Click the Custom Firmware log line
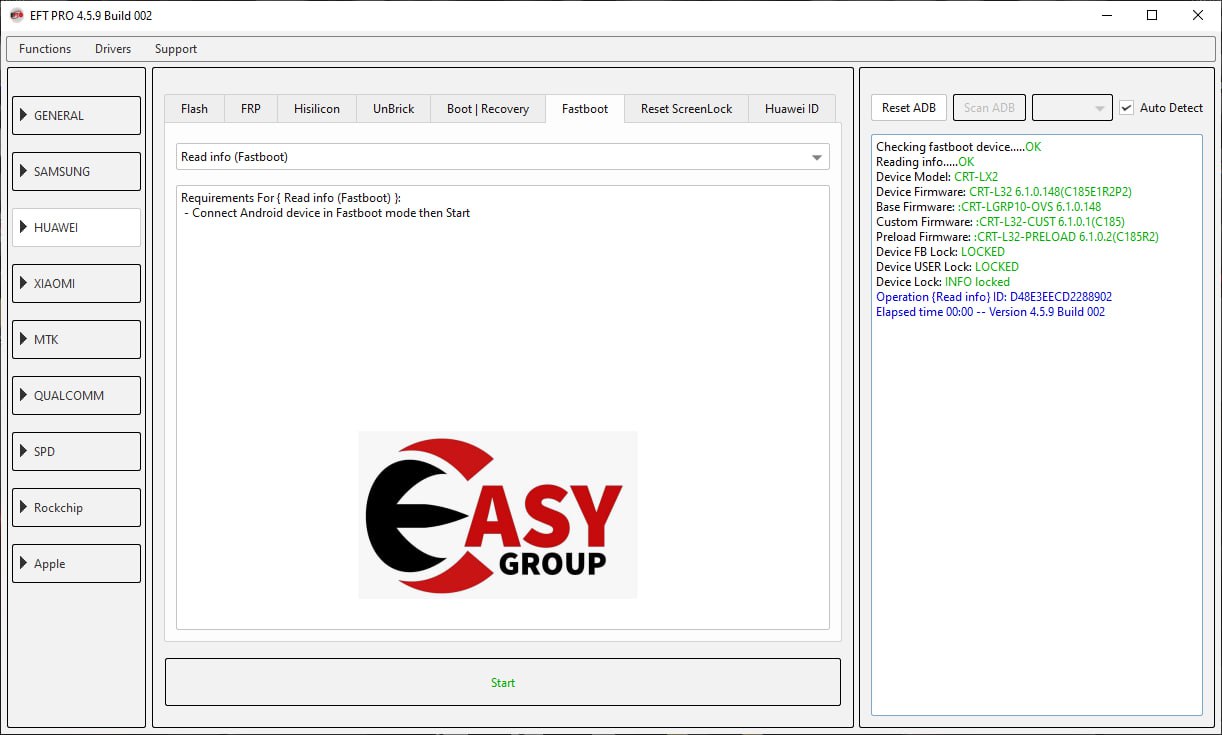The width and height of the screenshot is (1222, 735). pos(1000,222)
